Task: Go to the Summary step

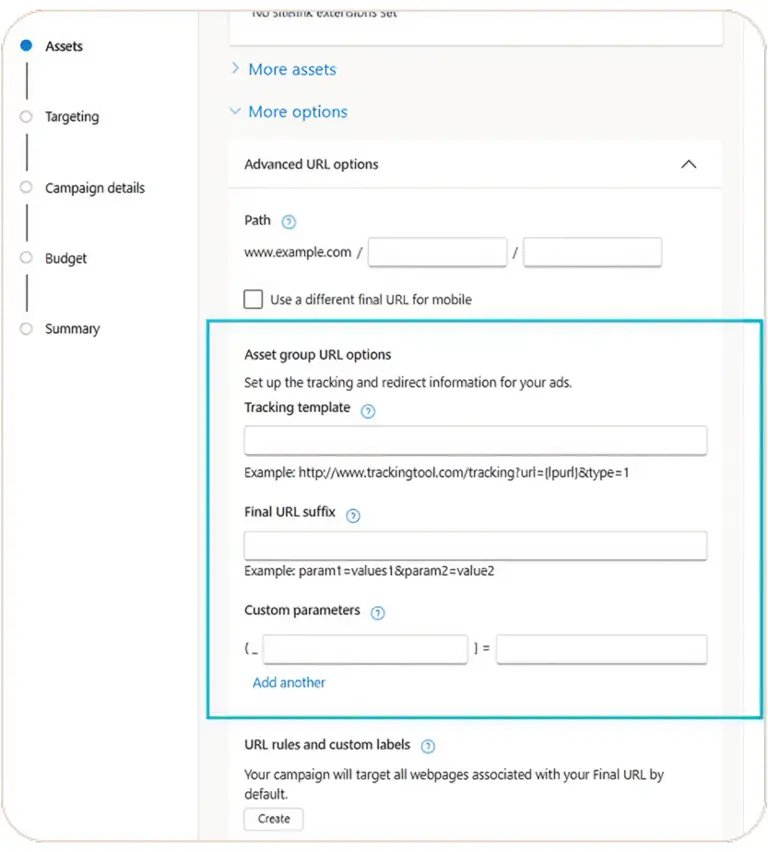Action: coord(72,329)
